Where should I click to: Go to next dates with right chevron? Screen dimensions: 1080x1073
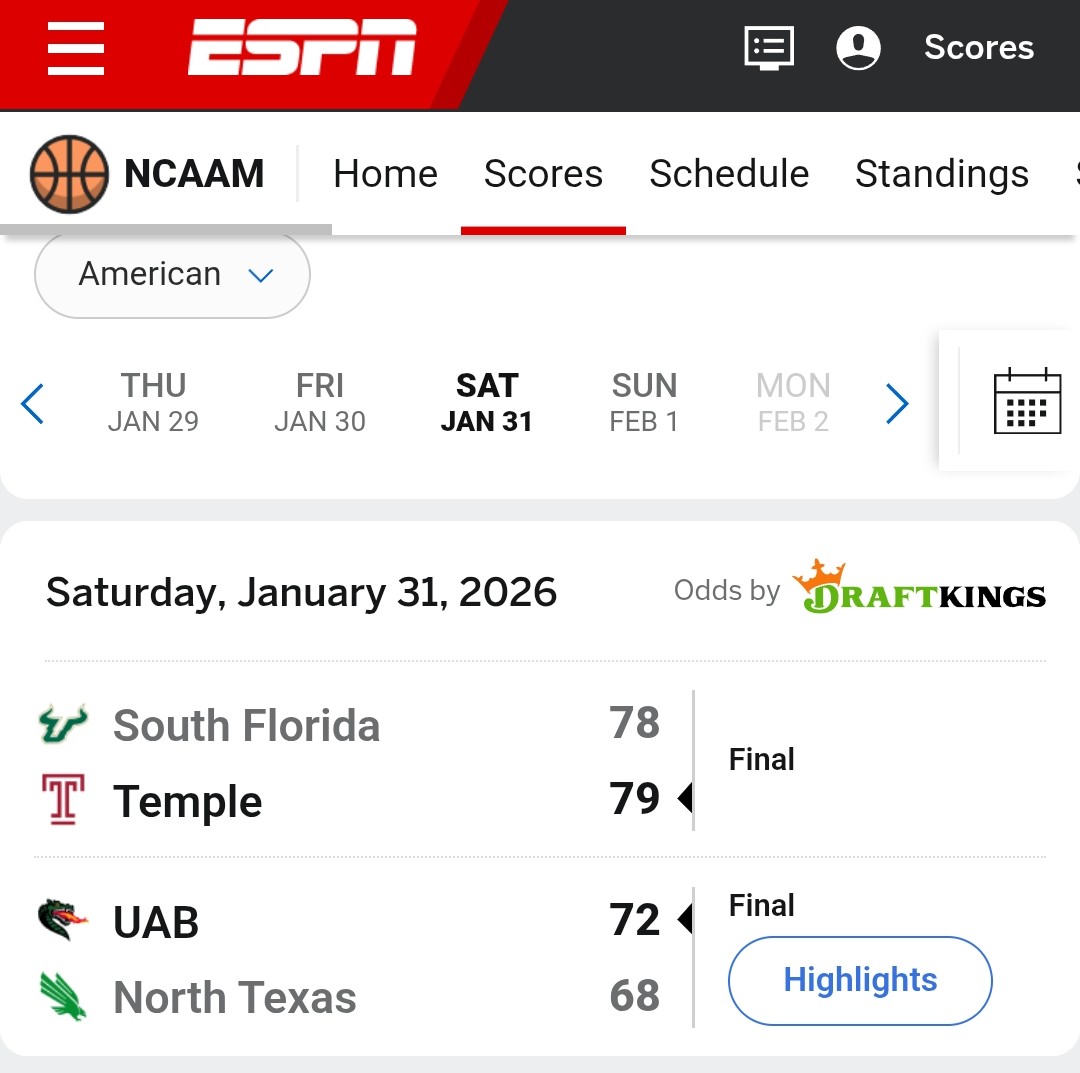click(897, 404)
